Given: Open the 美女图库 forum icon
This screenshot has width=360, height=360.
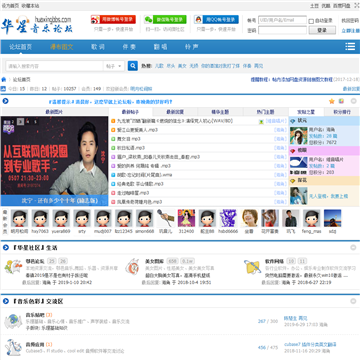Looking at the screenshot, I should [132, 267].
